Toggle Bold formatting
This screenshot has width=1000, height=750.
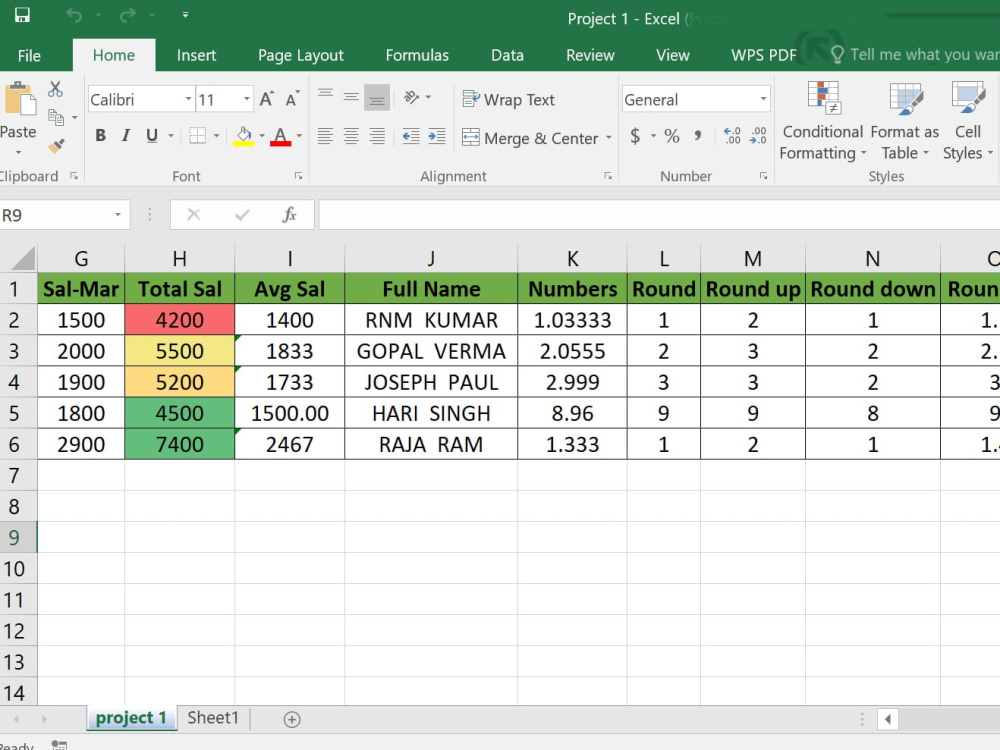[100, 135]
